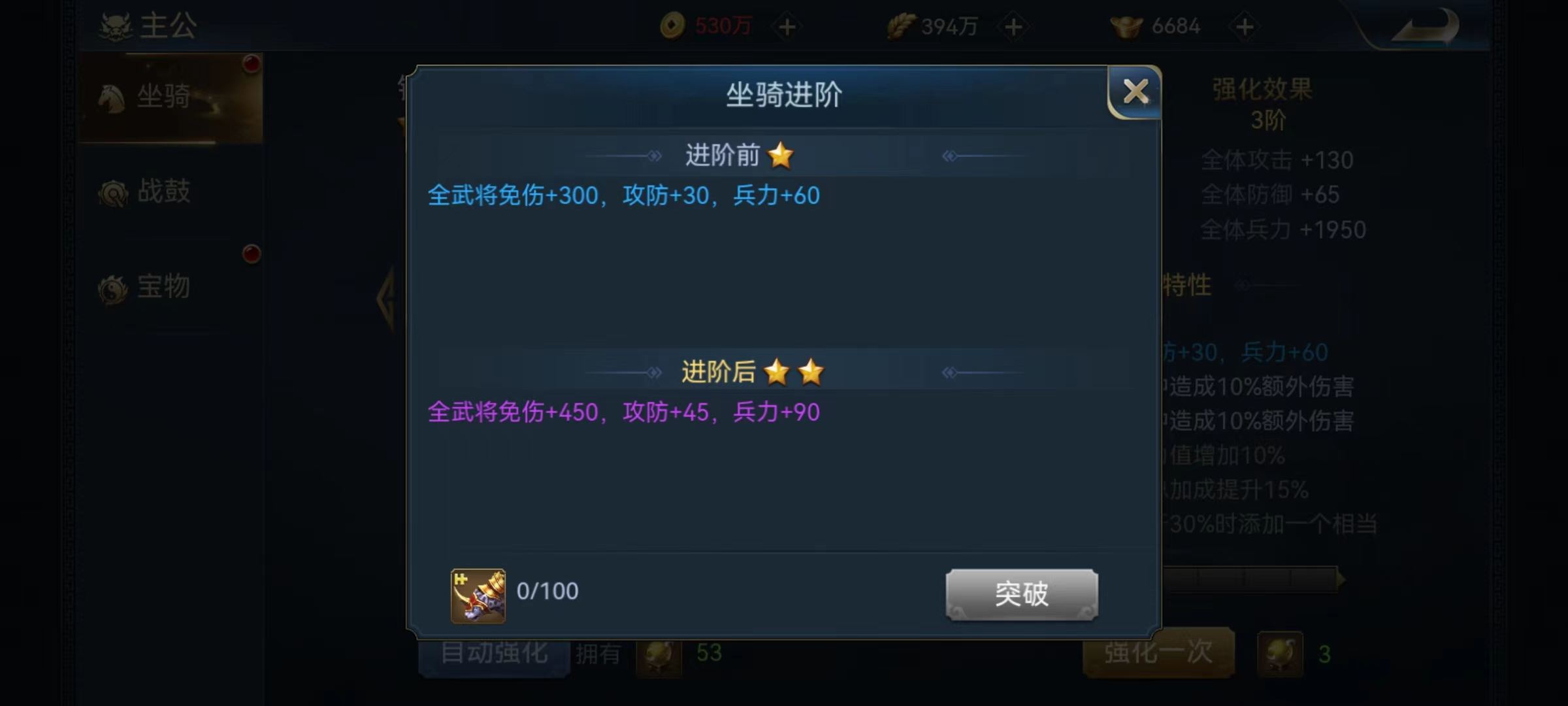This screenshot has height=706, width=1568.
Task: Click the 突破 breakthrough button
Action: (x=1022, y=594)
